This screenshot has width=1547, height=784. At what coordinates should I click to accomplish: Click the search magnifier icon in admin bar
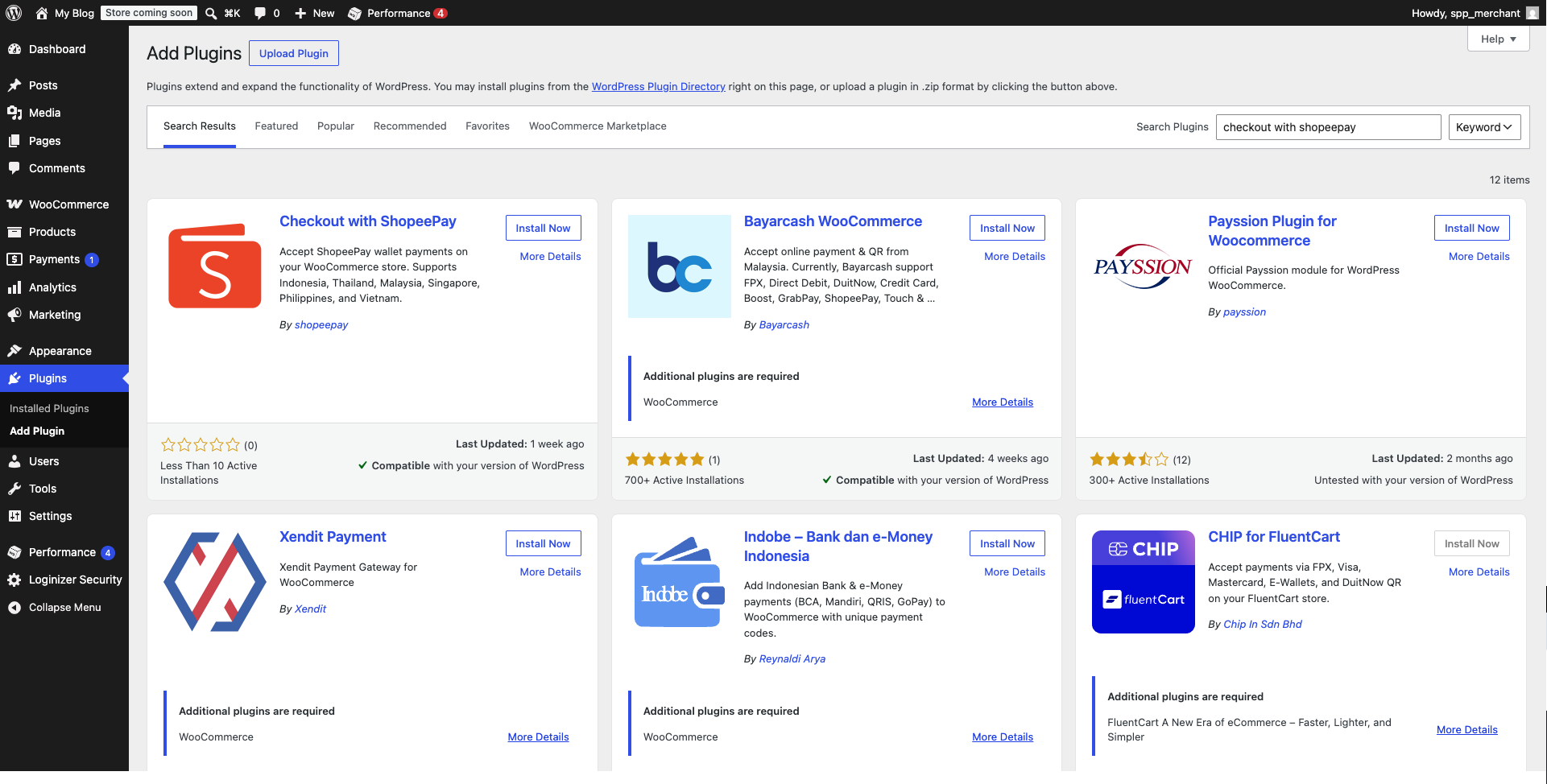[x=211, y=13]
